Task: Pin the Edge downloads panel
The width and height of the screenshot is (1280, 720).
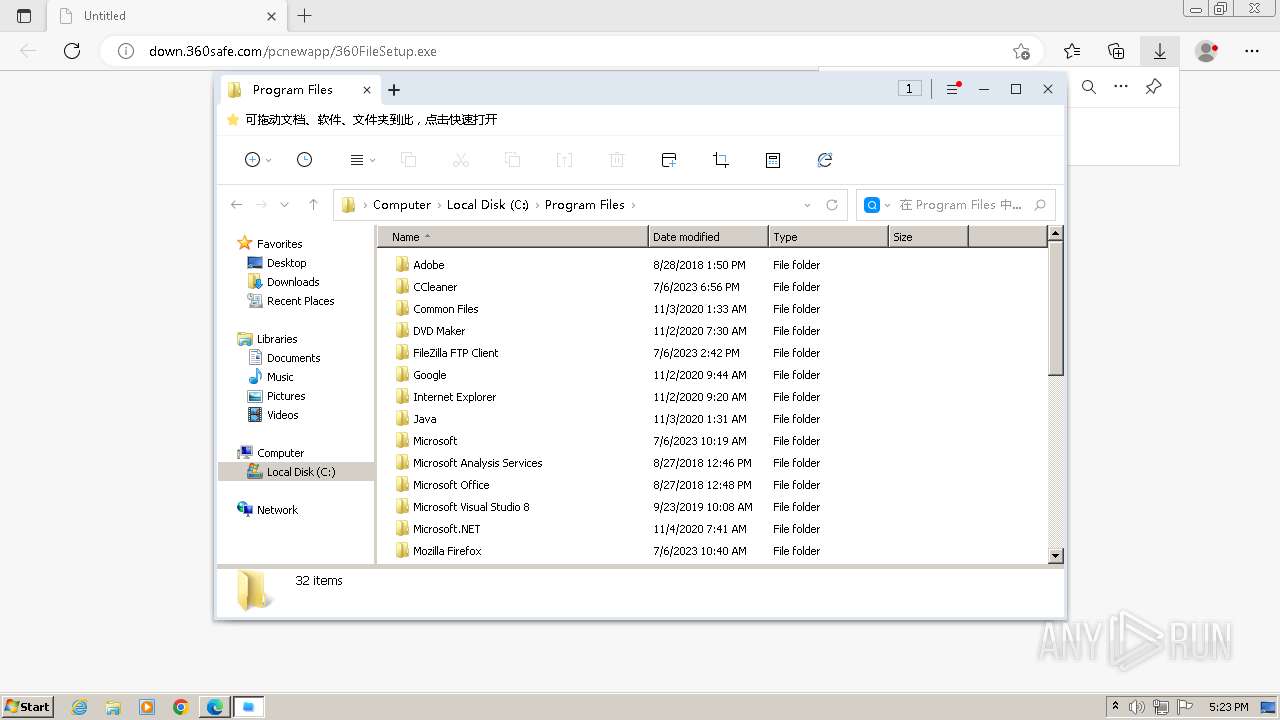Action: tap(1153, 87)
